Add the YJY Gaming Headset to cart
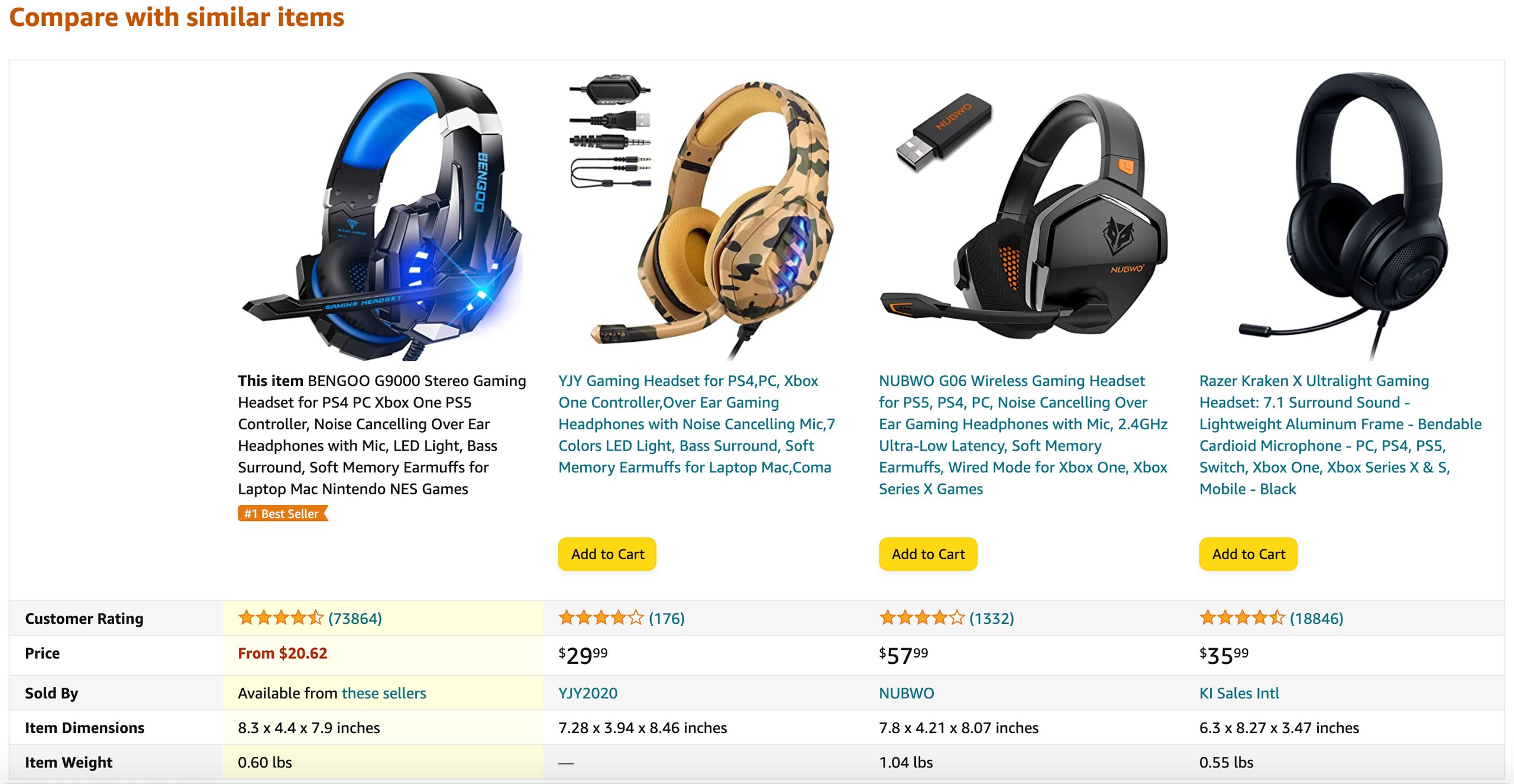1514x784 pixels. coord(607,554)
